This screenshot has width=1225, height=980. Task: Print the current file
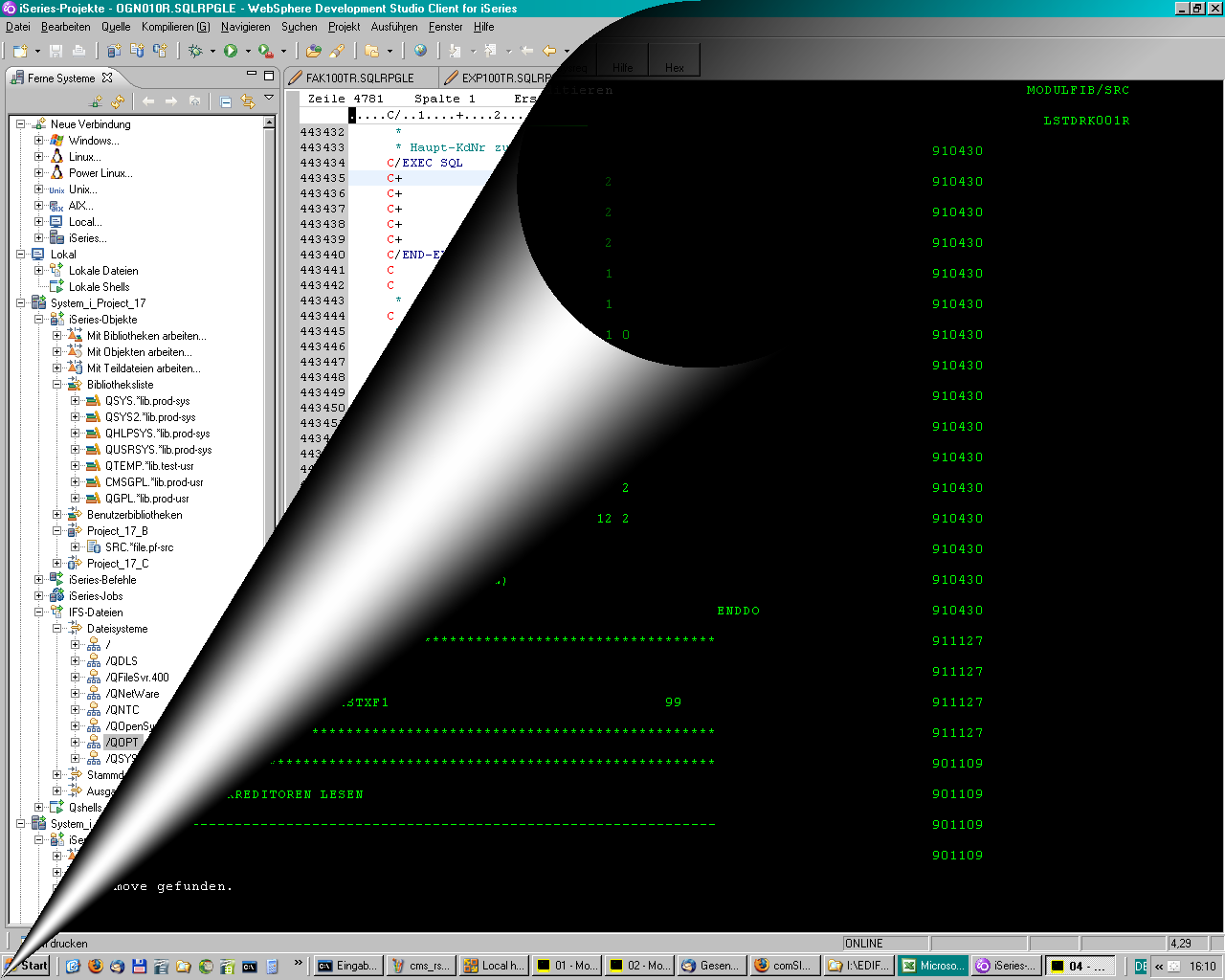pos(78,52)
